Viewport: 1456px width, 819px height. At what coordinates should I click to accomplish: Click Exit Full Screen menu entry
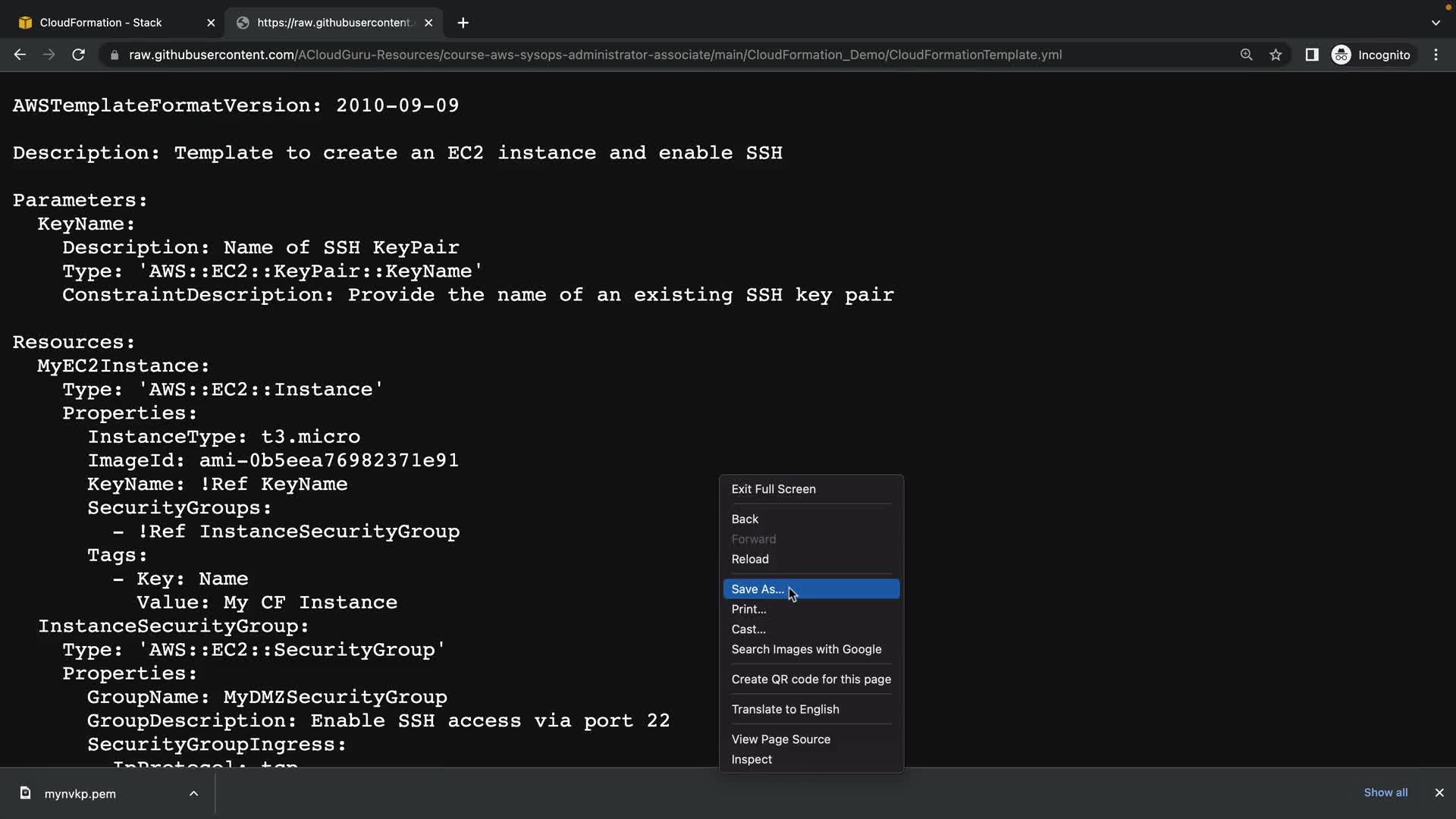(x=773, y=489)
